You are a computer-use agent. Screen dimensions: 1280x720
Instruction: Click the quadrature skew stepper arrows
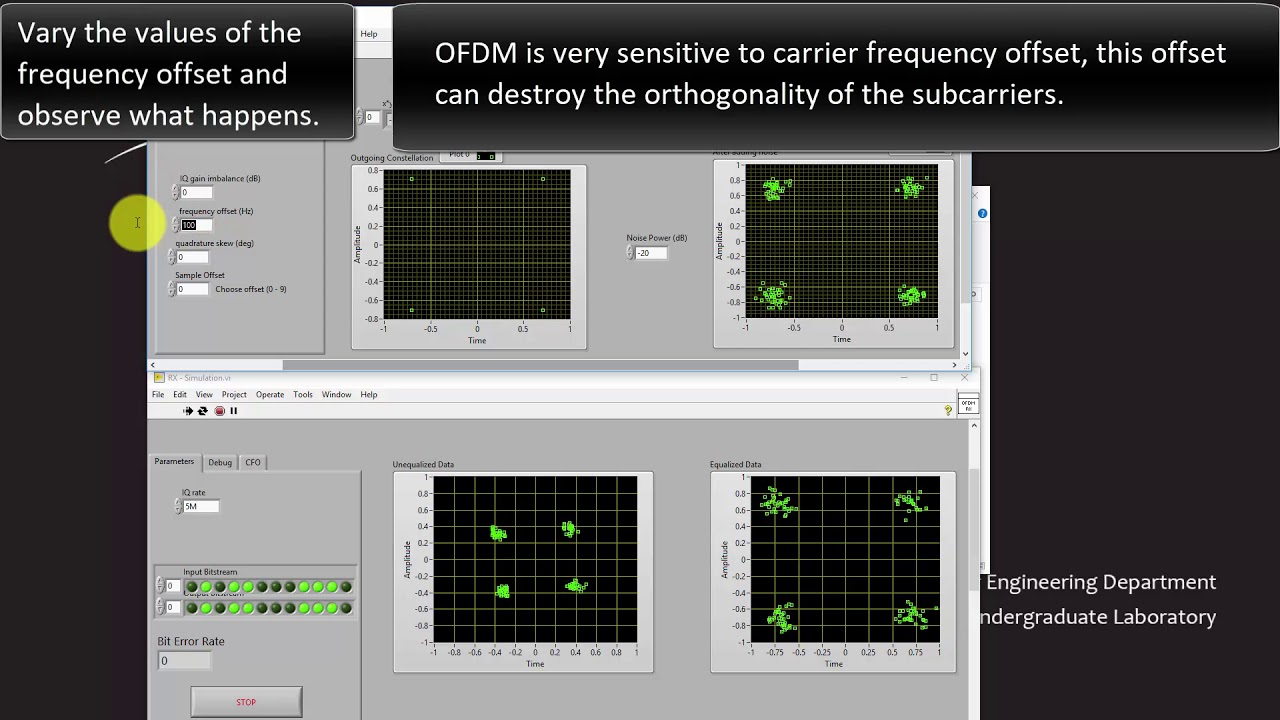click(172, 257)
